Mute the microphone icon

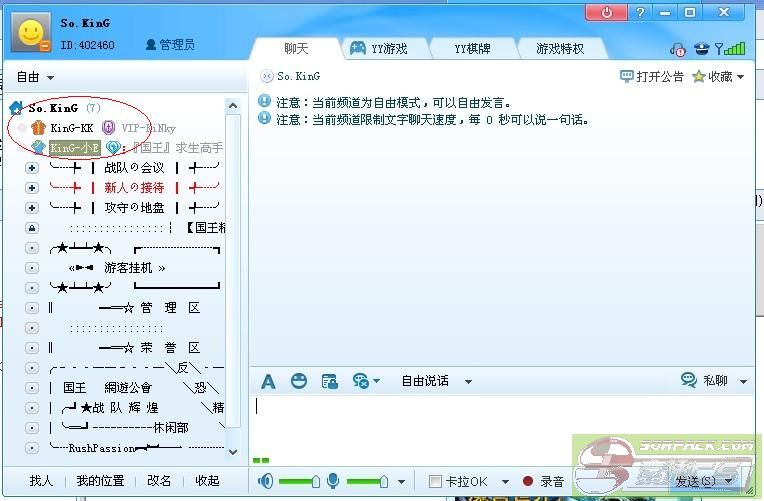point(334,481)
